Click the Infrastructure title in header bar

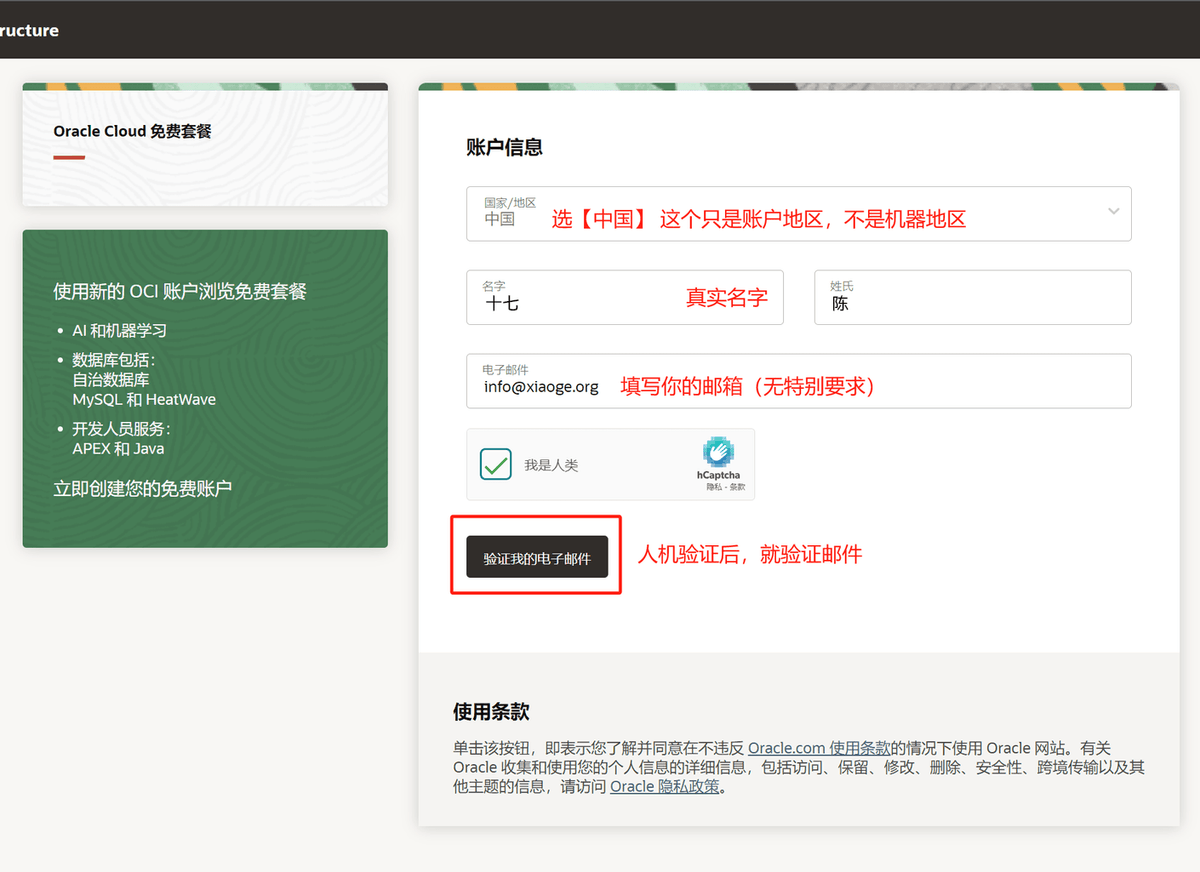pyautogui.click(x=29, y=30)
